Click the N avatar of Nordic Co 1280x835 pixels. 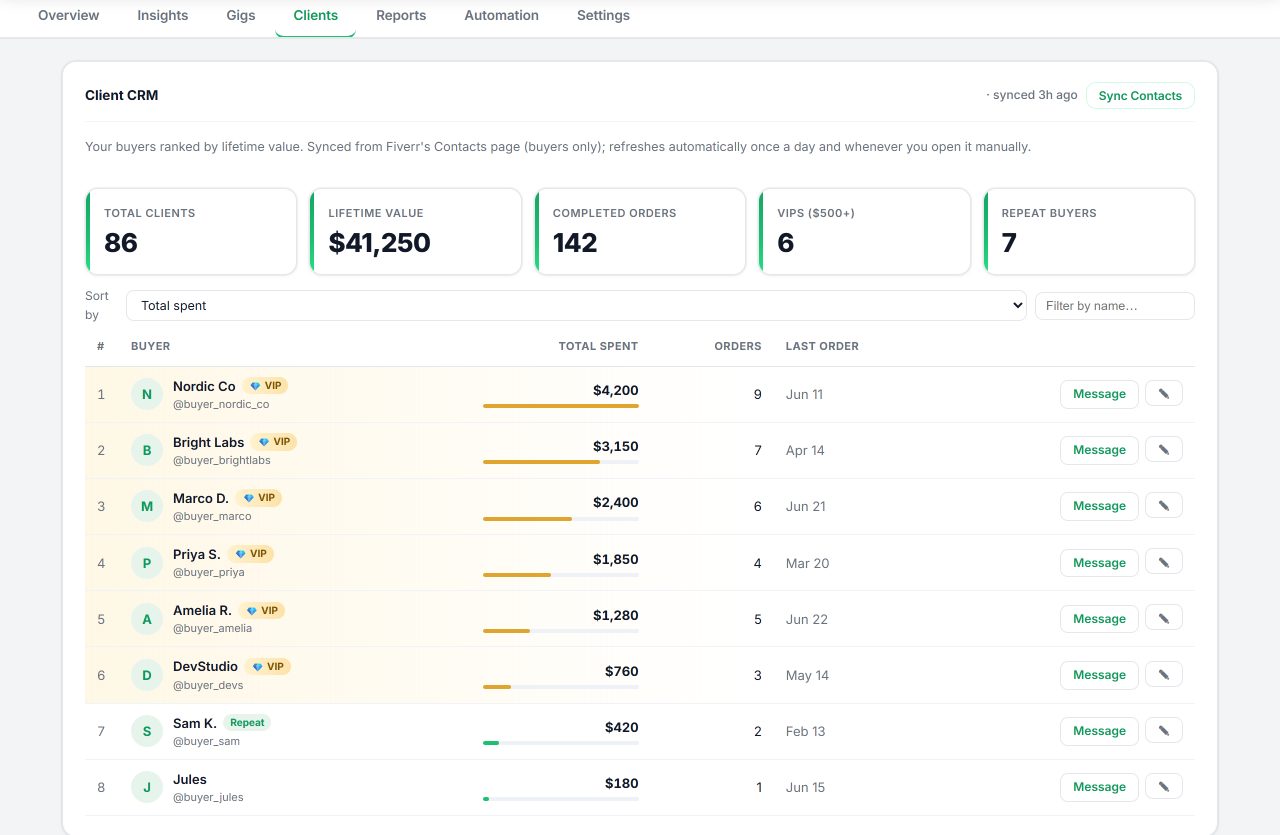pyautogui.click(x=147, y=394)
